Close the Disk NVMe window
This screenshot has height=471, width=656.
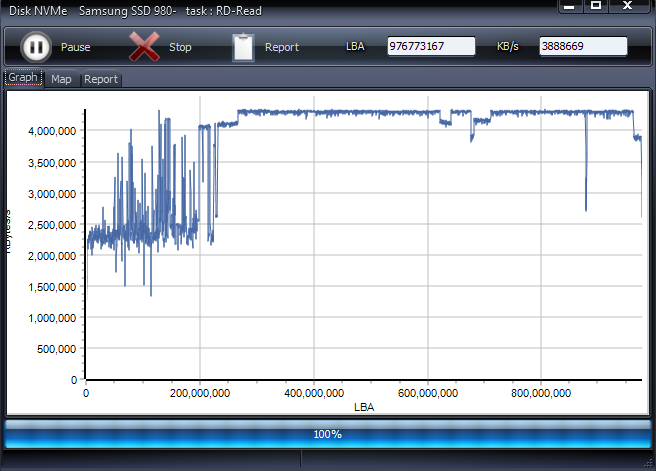pyautogui.click(x=628, y=6)
